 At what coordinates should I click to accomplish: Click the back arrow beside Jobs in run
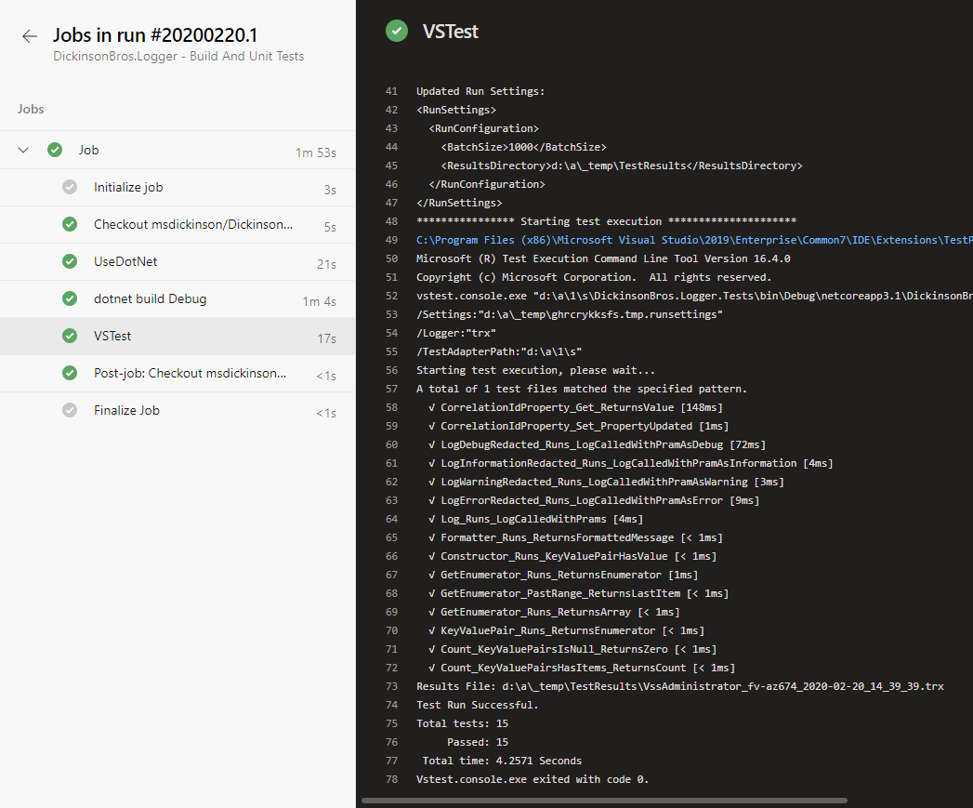(29, 37)
